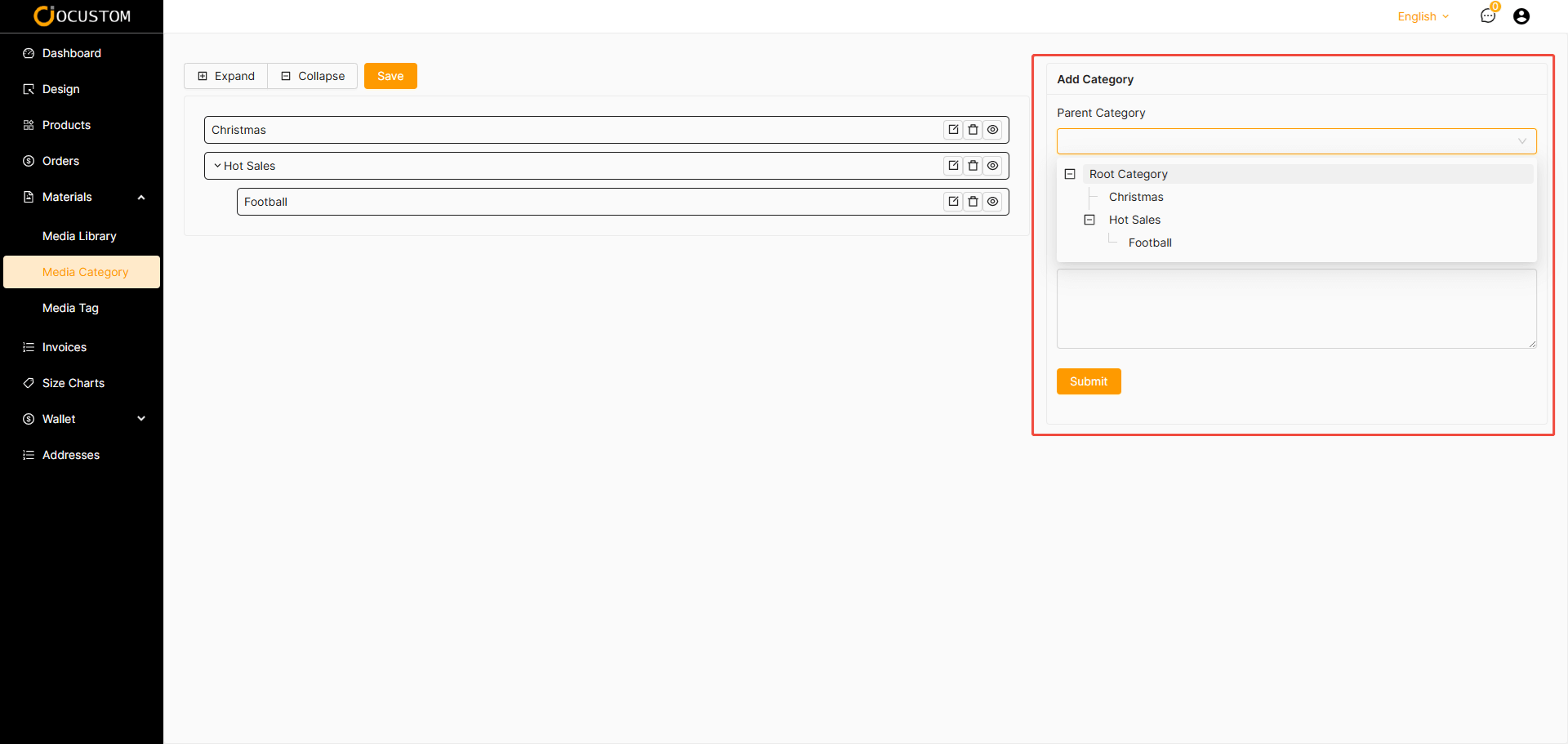Select Football in Parent Category tree
The width and height of the screenshot is (1568, 744).
[1150, 243]
